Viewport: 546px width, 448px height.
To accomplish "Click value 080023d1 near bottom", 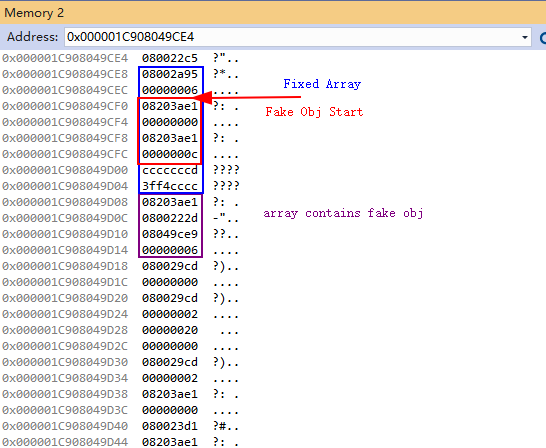I will pyautogui.click(x=170, y=426).
